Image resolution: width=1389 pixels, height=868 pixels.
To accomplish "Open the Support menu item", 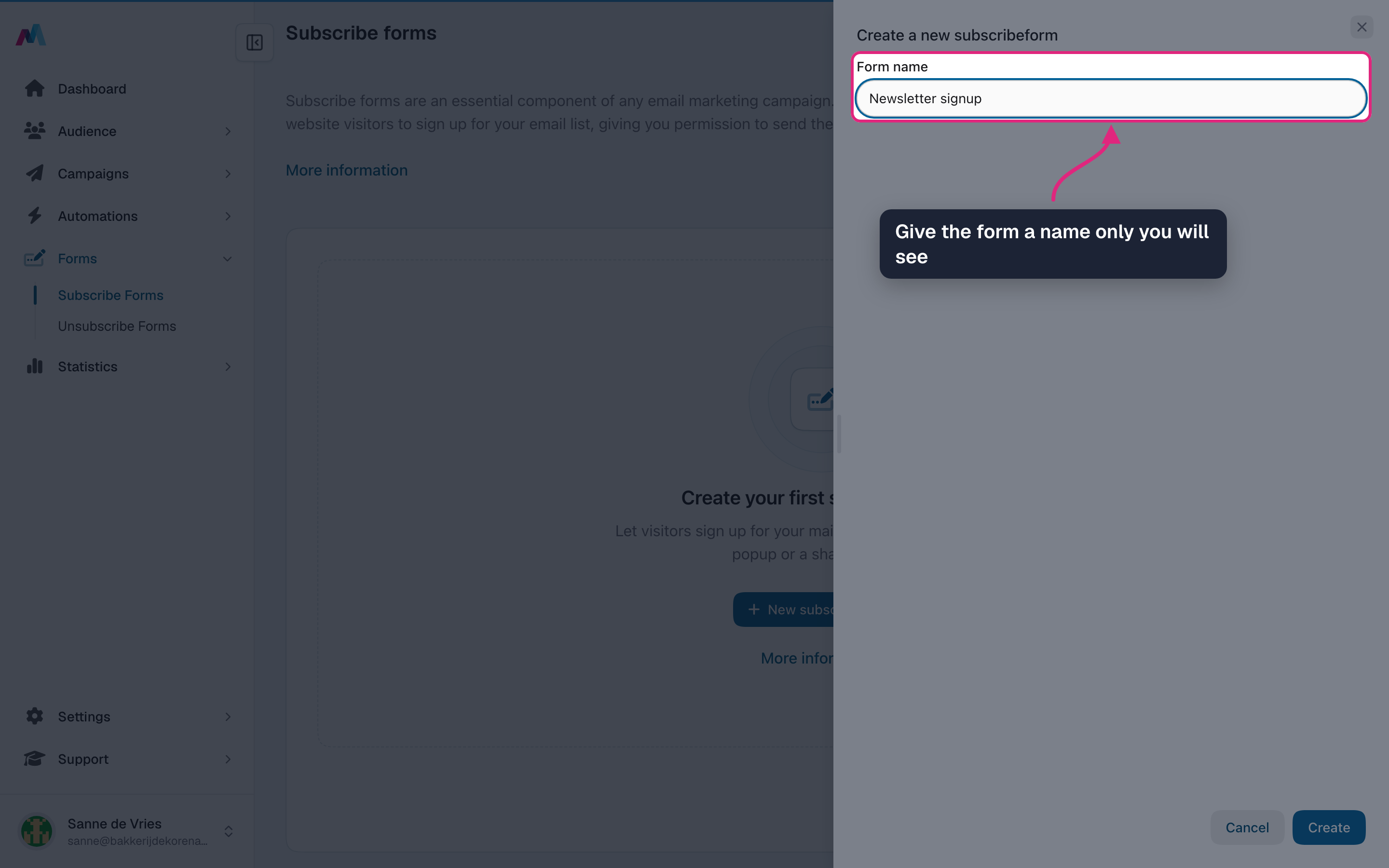I will point(127,759).
